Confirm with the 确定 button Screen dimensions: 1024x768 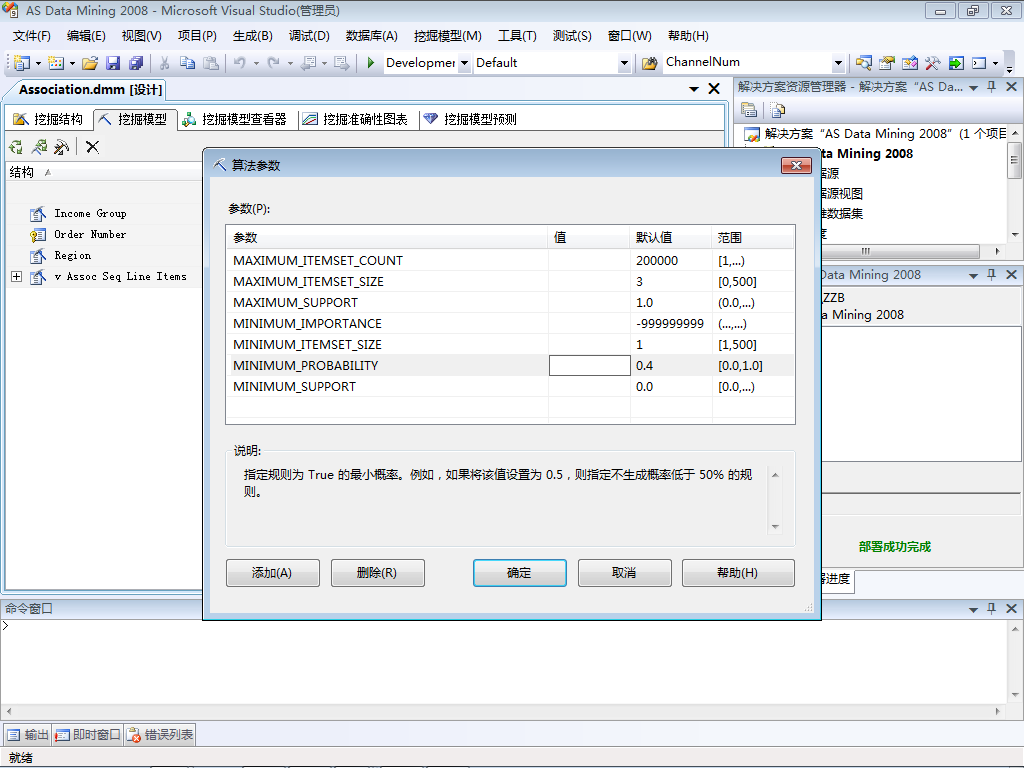(520, 573)
